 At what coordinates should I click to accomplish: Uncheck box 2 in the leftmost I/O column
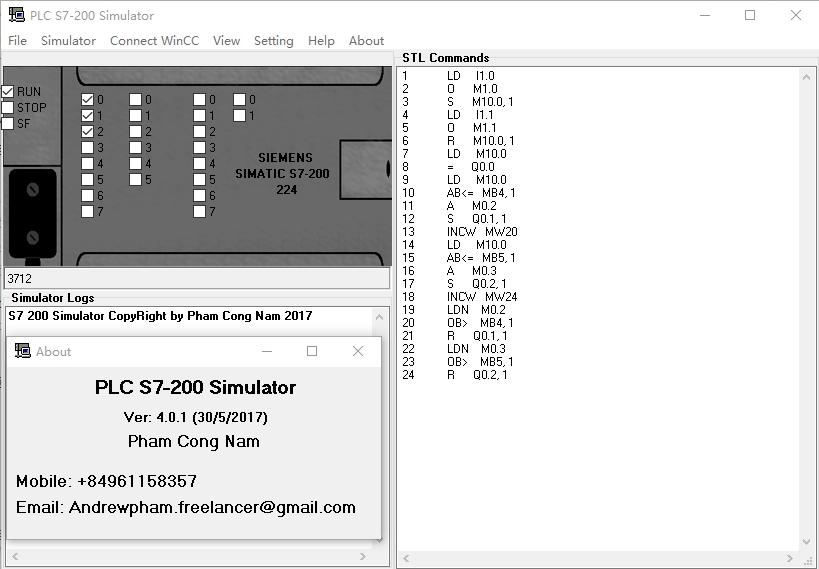88,132
